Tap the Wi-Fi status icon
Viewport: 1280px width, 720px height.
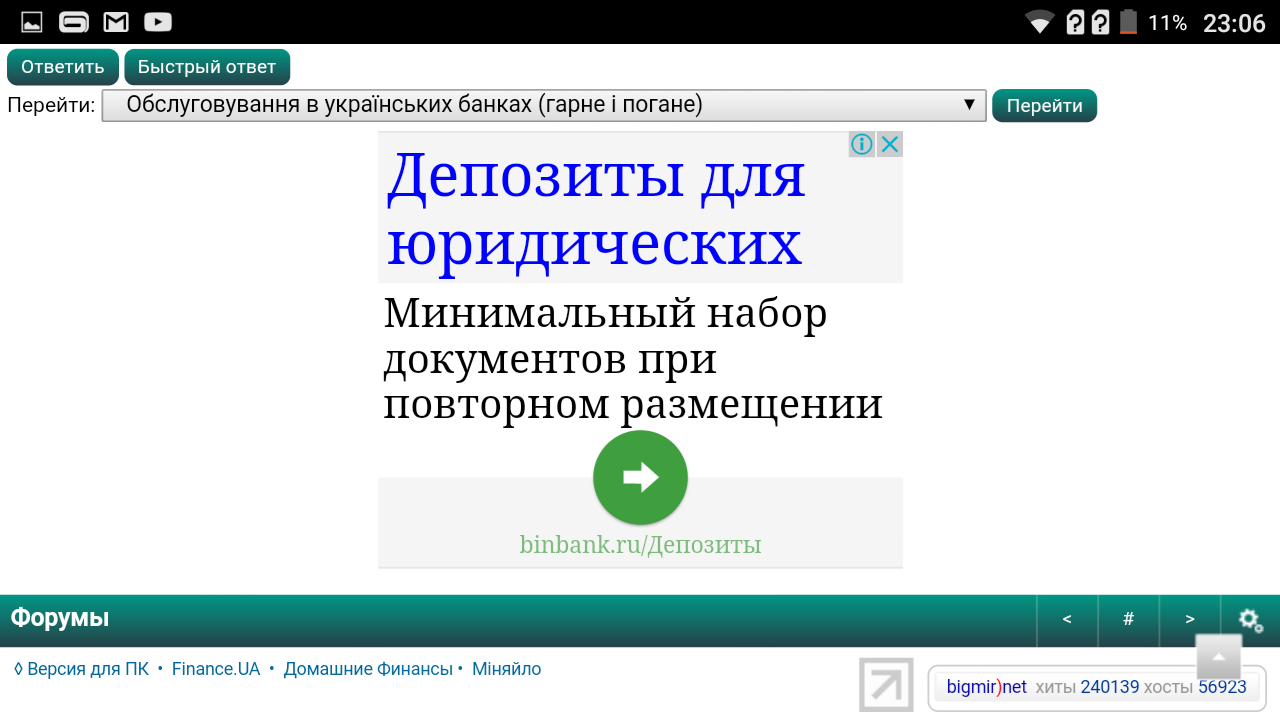pyautogui.click(x=1040, y=22)
